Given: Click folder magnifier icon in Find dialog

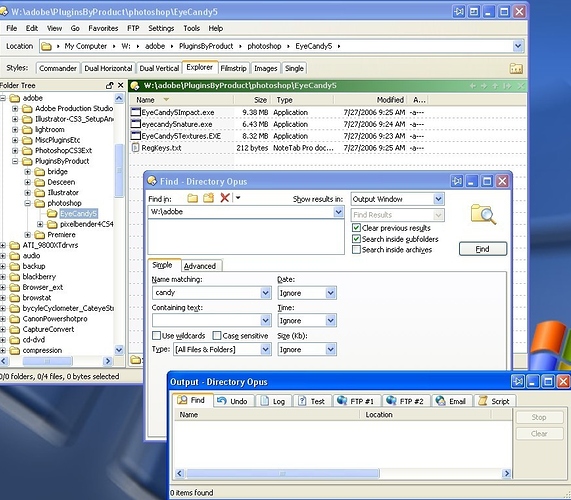Looking at the screenshot, I should pos(483,214).
